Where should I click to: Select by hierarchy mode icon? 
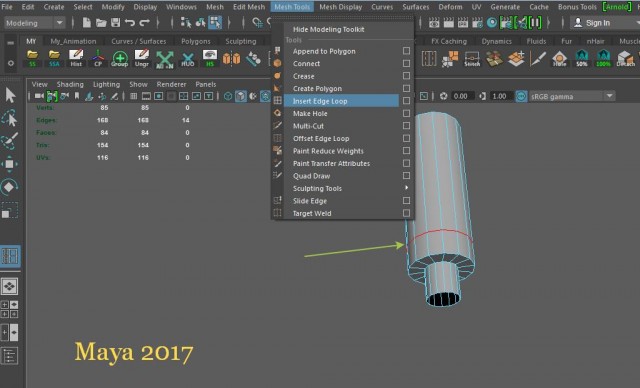point(186,23)
